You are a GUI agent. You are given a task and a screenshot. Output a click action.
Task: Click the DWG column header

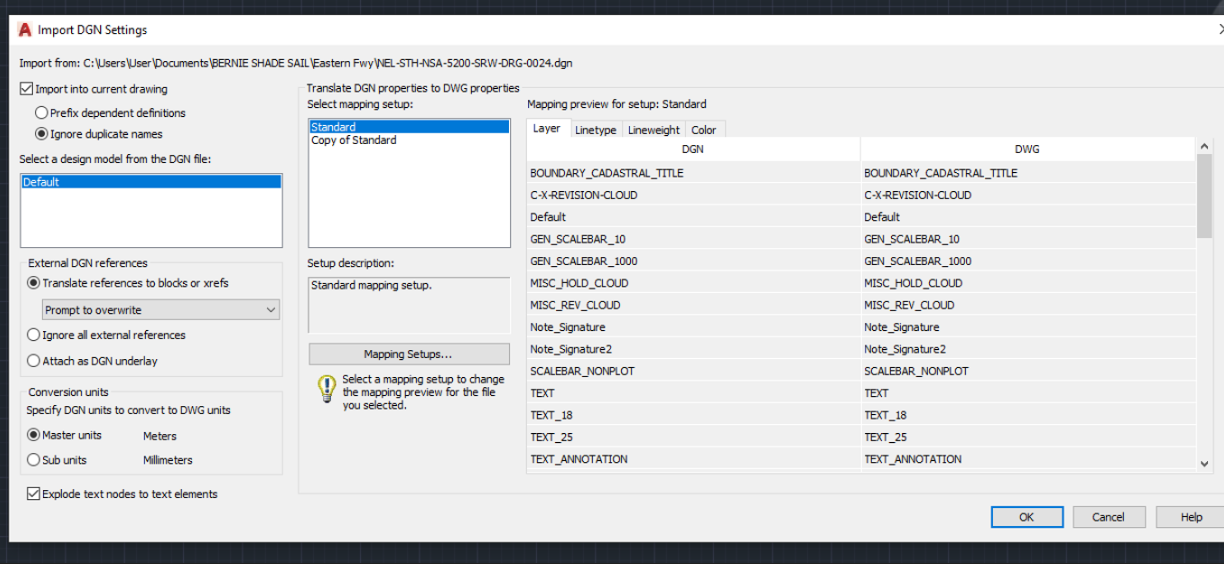1027,149
